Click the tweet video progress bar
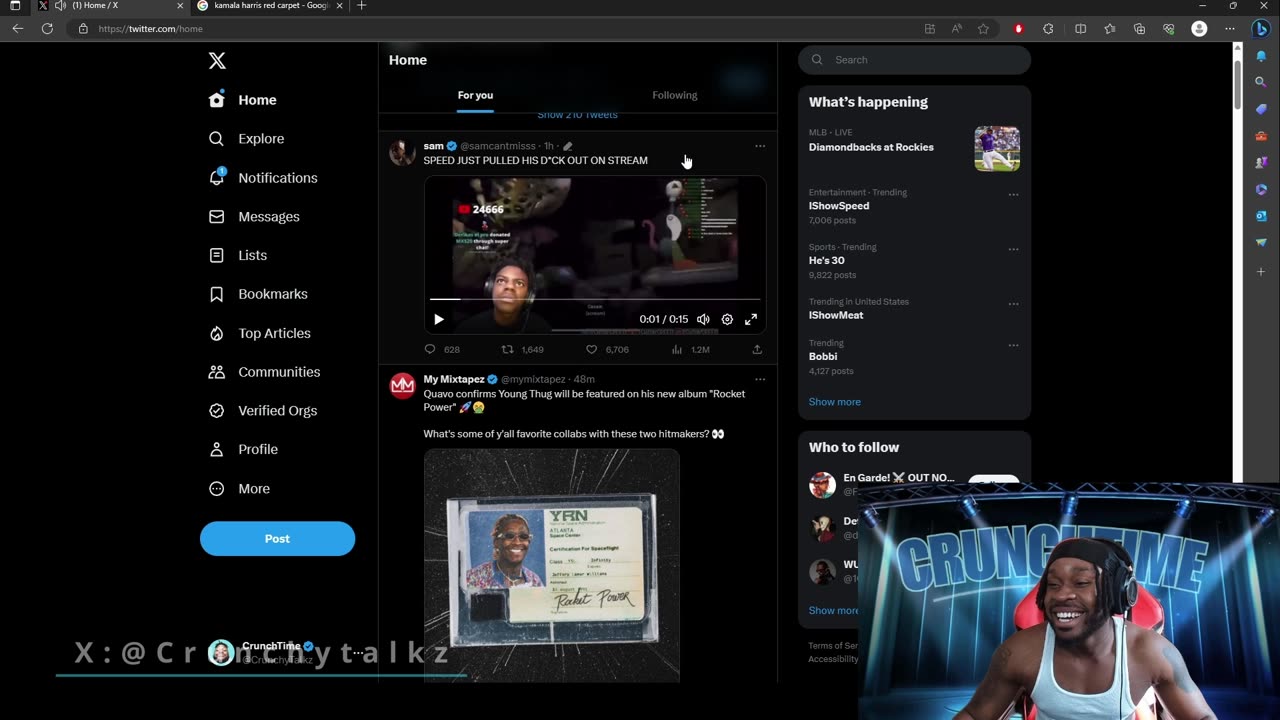 (x=595, y=299)
